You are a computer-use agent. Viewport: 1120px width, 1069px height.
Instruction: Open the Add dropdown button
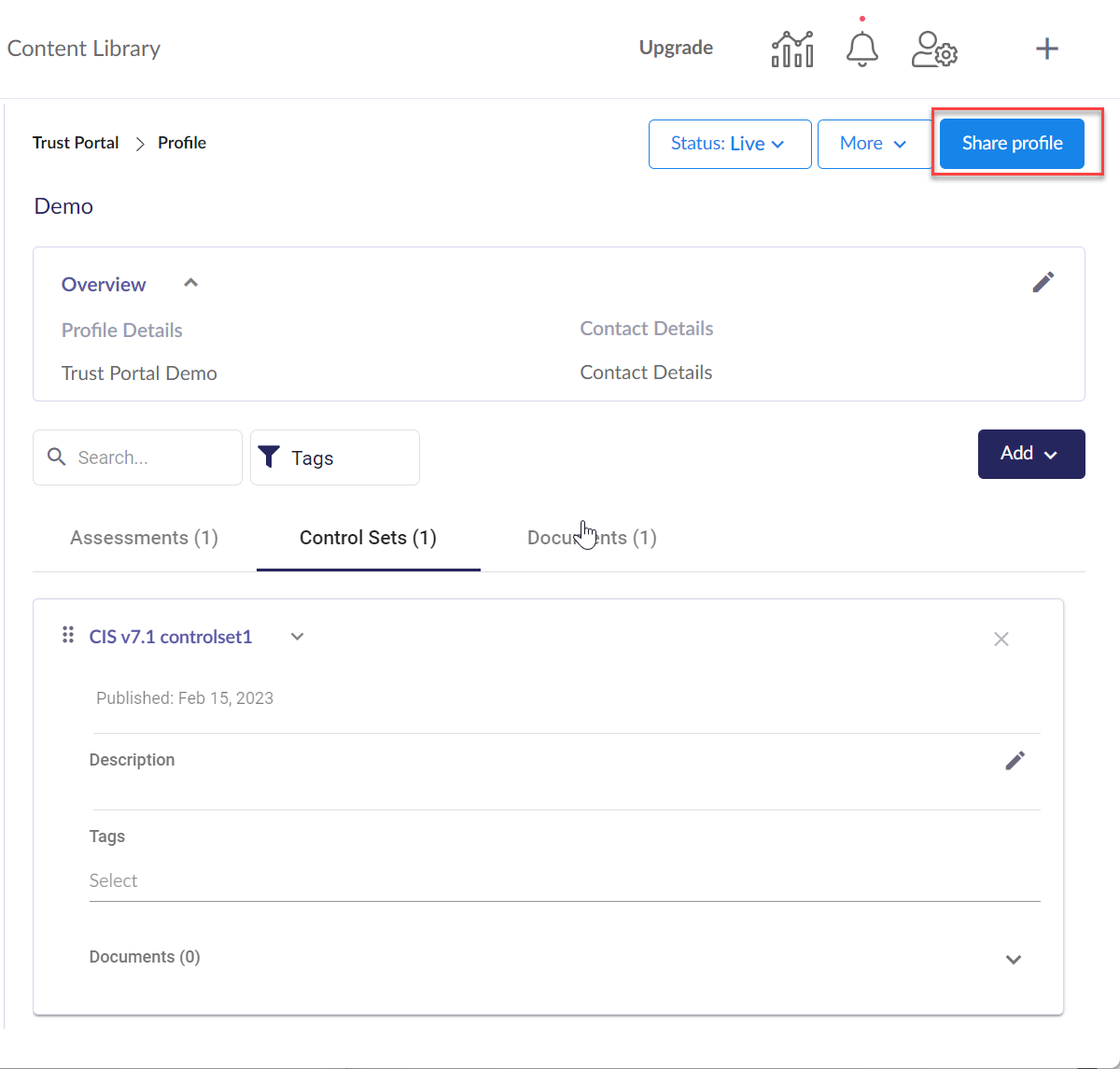1030,454
